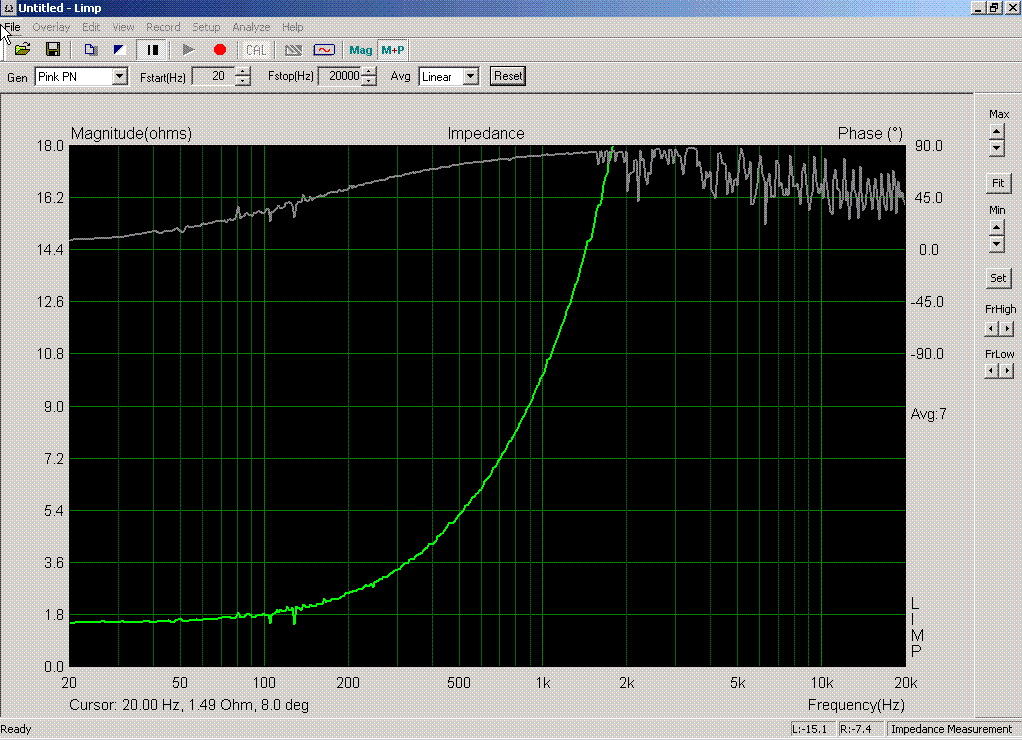Click the Ready status text

click(16, 729)
